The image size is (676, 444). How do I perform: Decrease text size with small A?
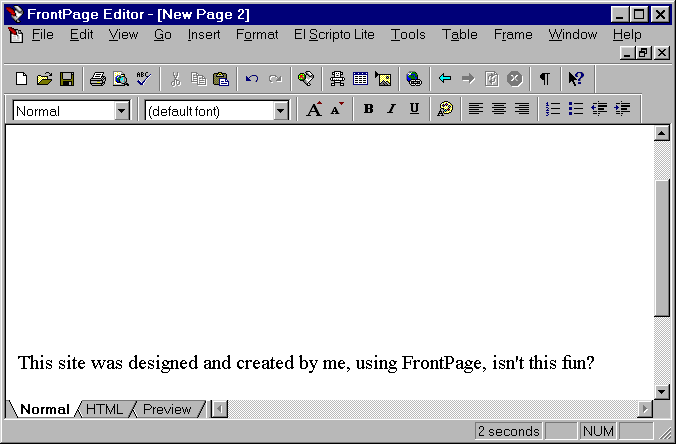pyautogui.click(x=337, y=109)
